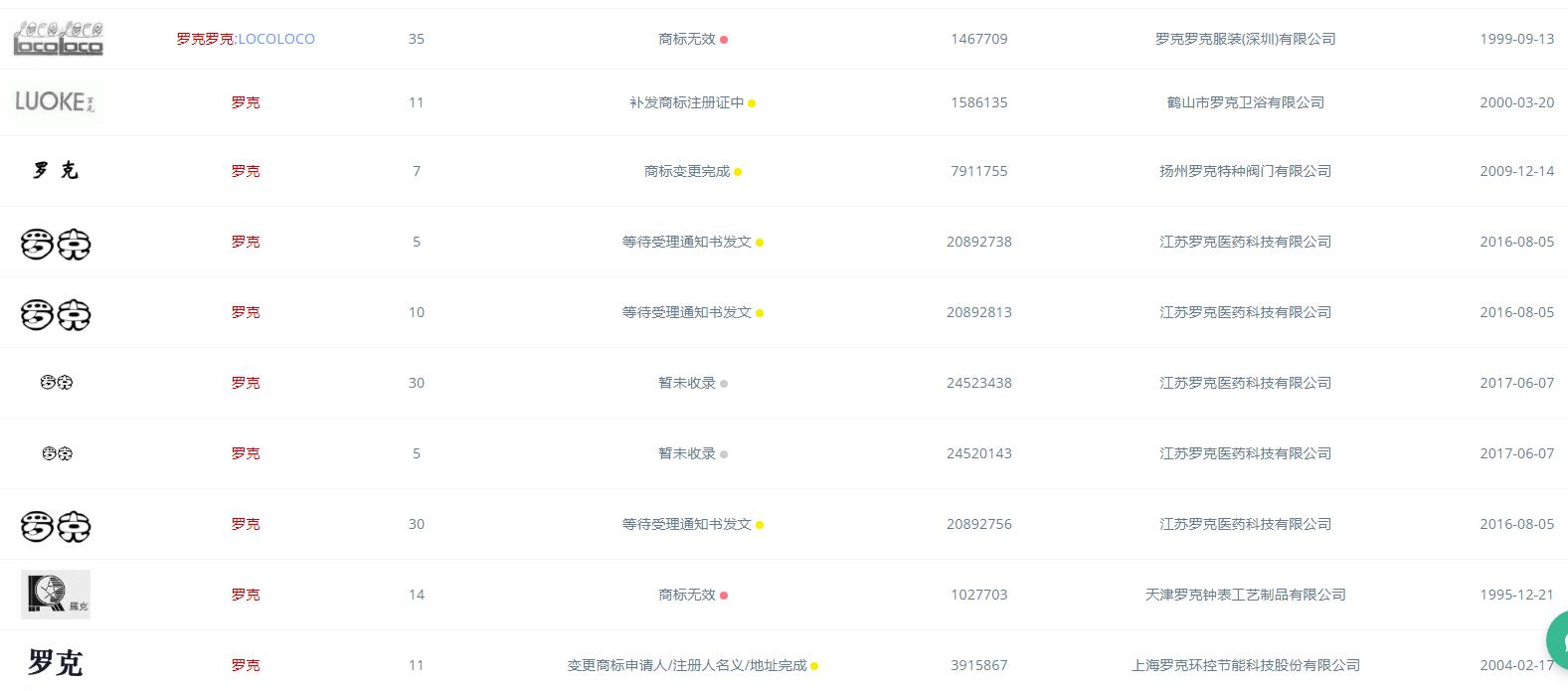This screenshot has width=1568, height=691.
Task: Select registration number 1467709
Action: (x=978, y=38)
